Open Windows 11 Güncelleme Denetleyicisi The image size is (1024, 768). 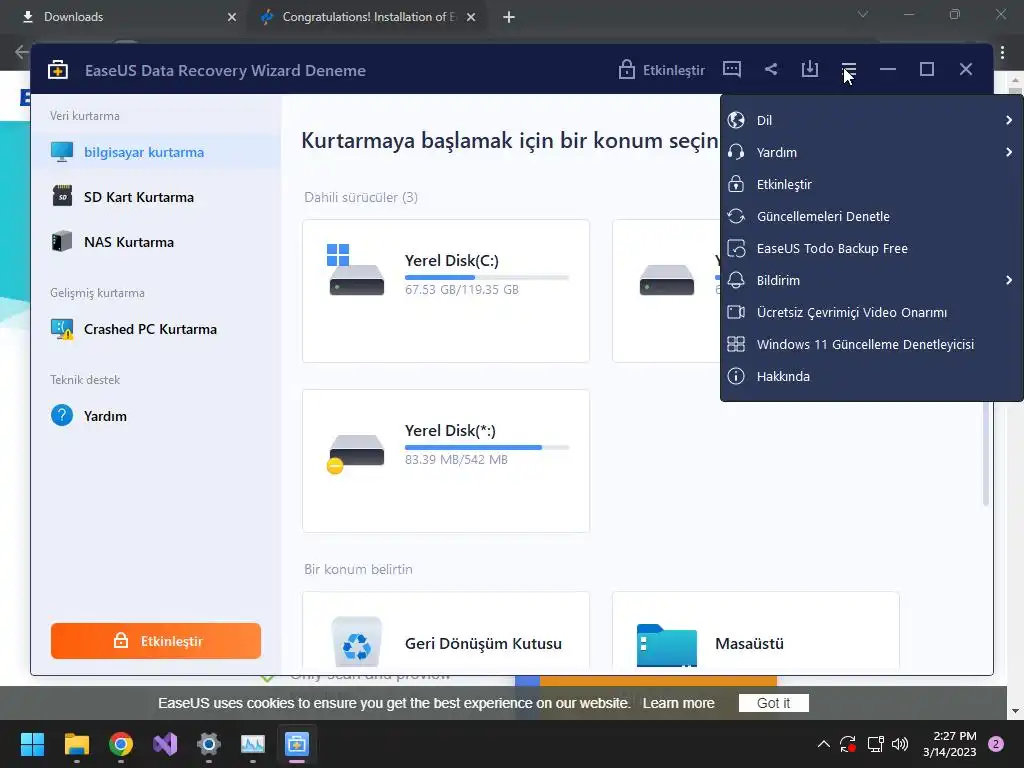pyautogui.click(x=871, y=344)
